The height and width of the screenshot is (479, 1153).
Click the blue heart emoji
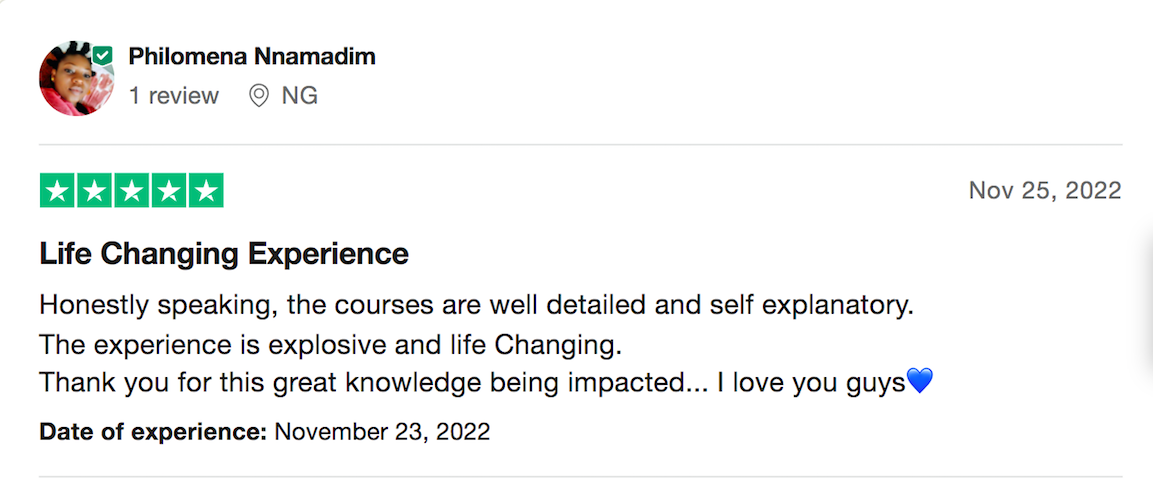(920, 381)
